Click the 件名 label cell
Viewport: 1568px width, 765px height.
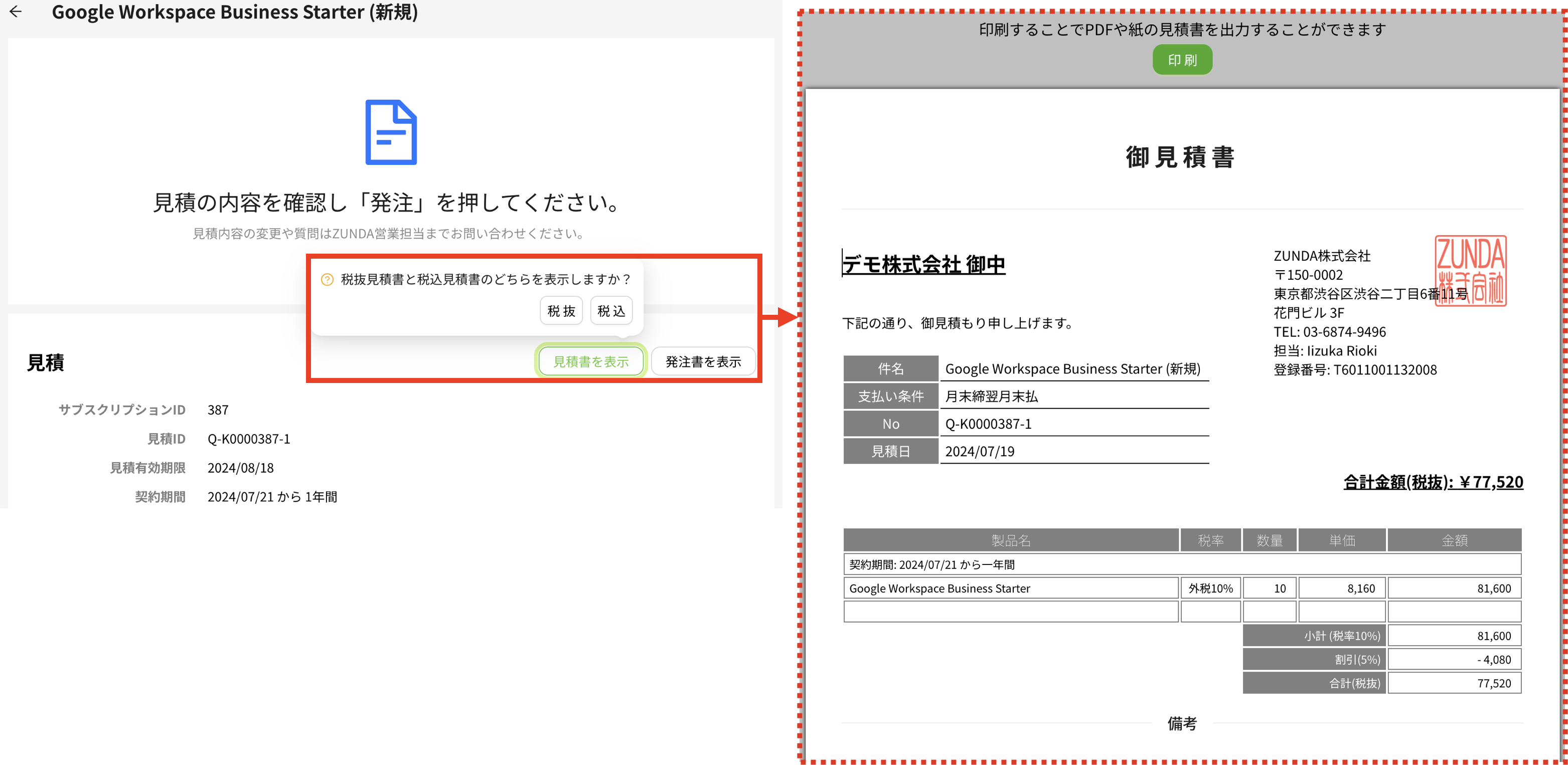[x=890, y=368]
